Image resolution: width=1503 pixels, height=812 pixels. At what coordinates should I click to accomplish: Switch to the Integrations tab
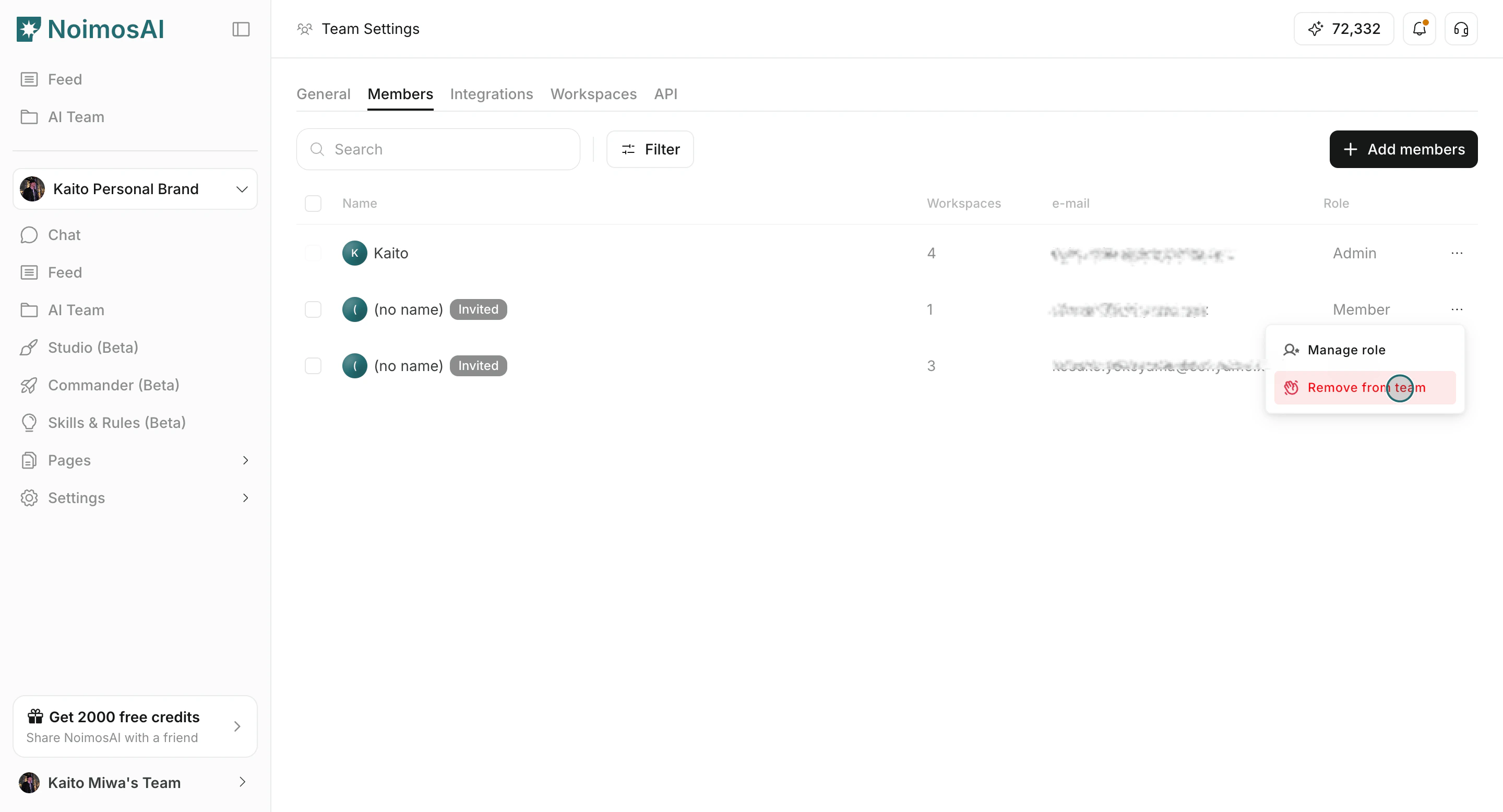pos(491,94)
